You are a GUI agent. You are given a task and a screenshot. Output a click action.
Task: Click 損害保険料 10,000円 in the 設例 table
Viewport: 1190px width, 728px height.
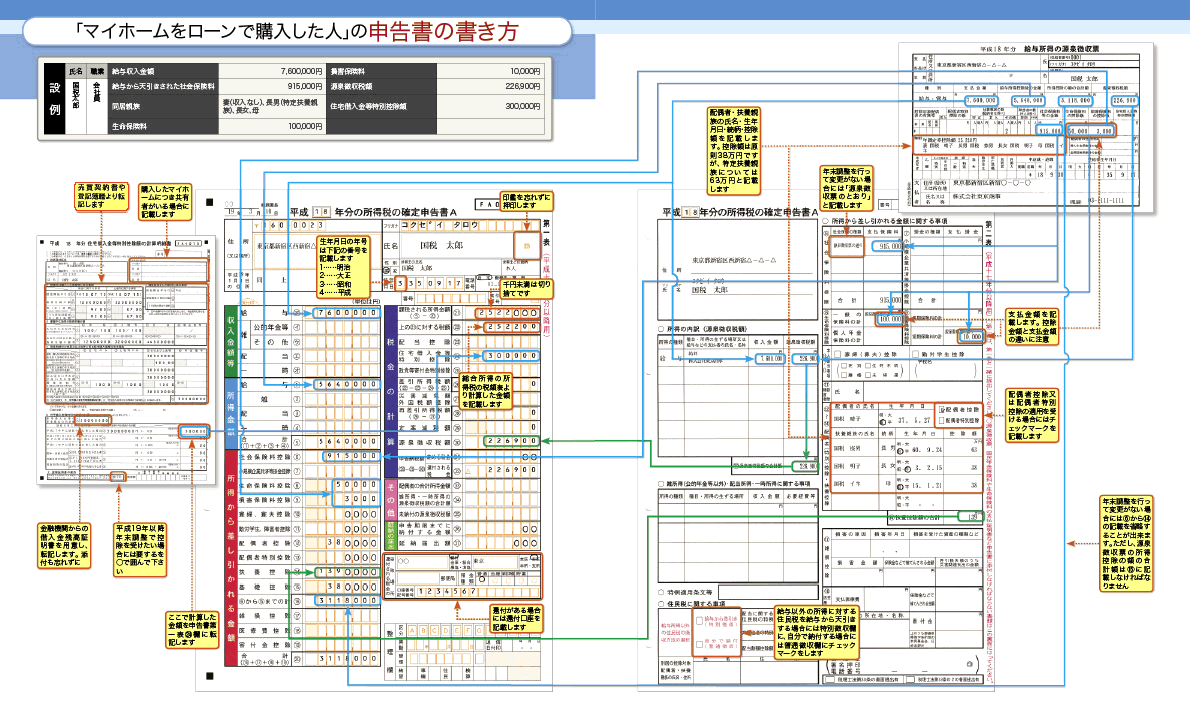(435, 71)
